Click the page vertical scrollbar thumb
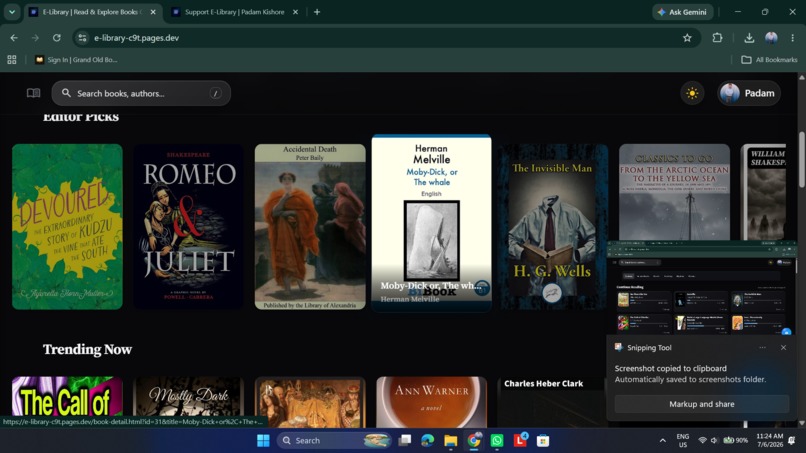Image resolution: width=806 pixels, height=453 pixels. (801, 160)
